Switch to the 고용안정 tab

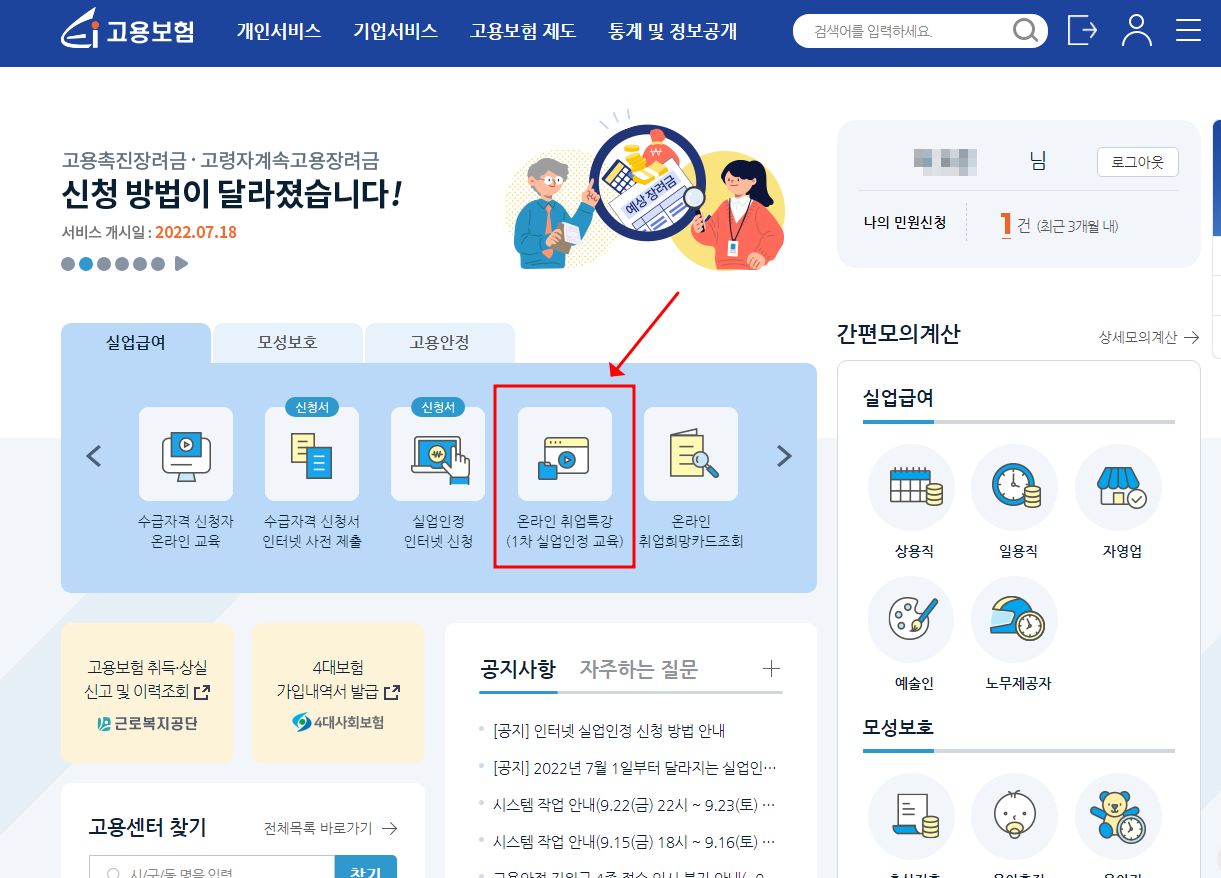(x=440, y=343)
